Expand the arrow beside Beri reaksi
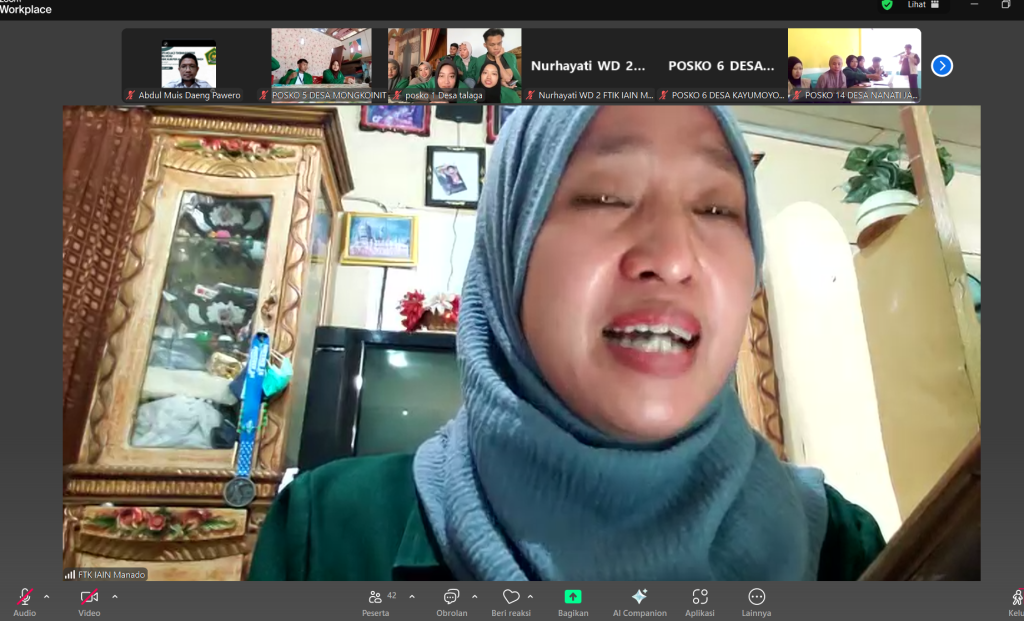Viewport: 1024px width, 621px height. pos(530,597)
